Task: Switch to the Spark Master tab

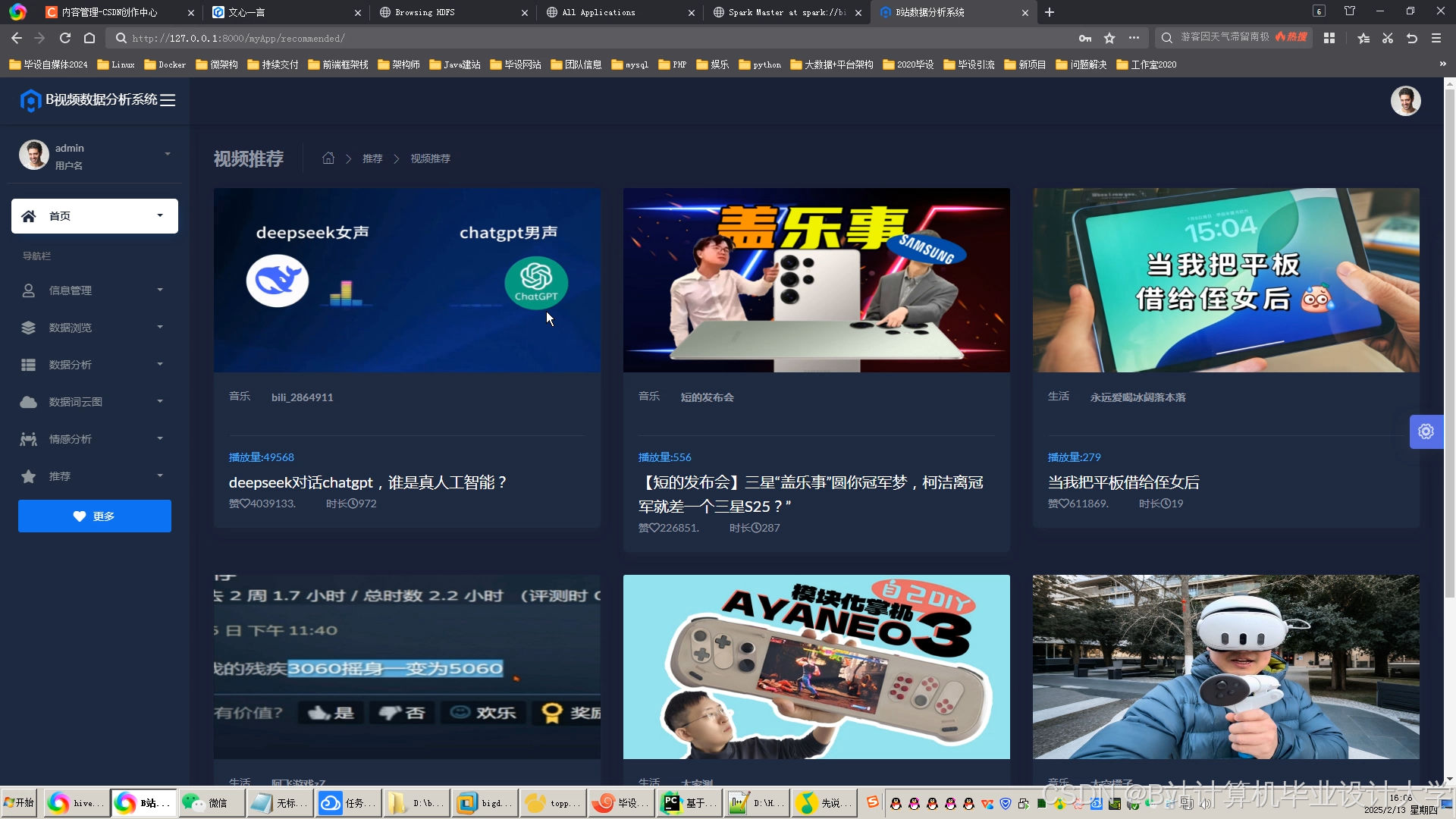Action: tap(786, 12)
